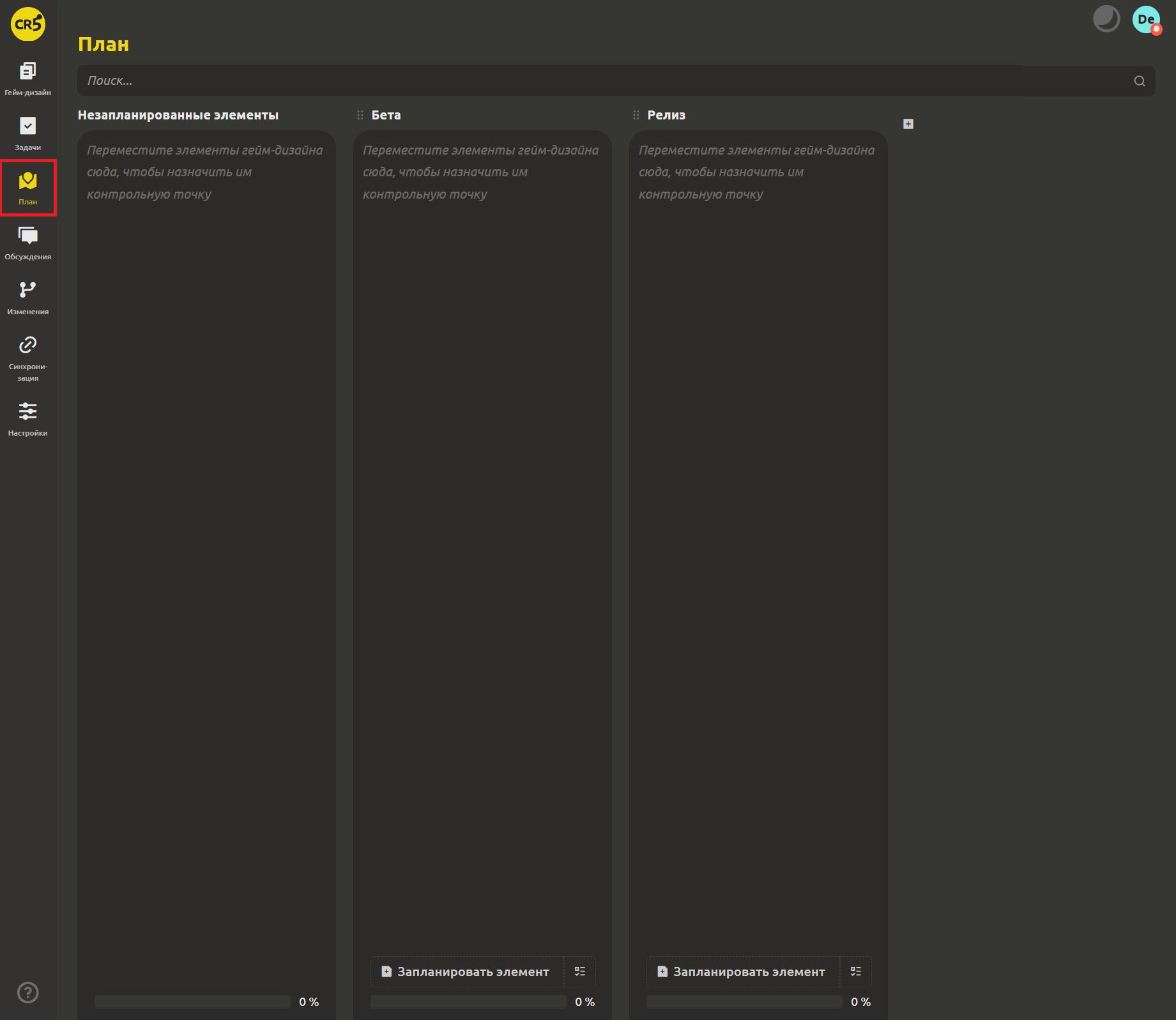1176x1020 pixels.
Task: Click the Релиз column title
Action: (x=666, y=115)
